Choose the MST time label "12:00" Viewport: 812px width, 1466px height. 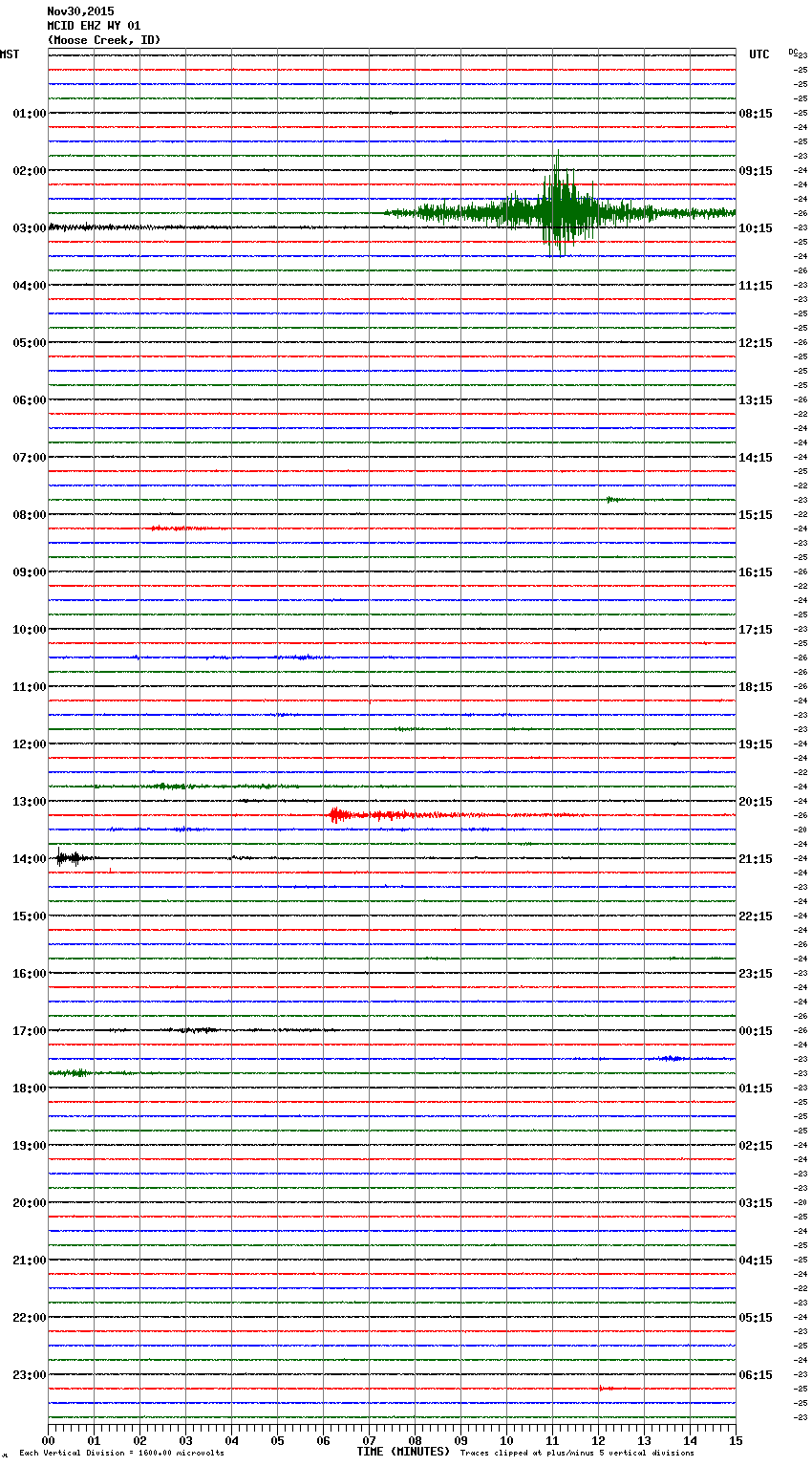30,744
